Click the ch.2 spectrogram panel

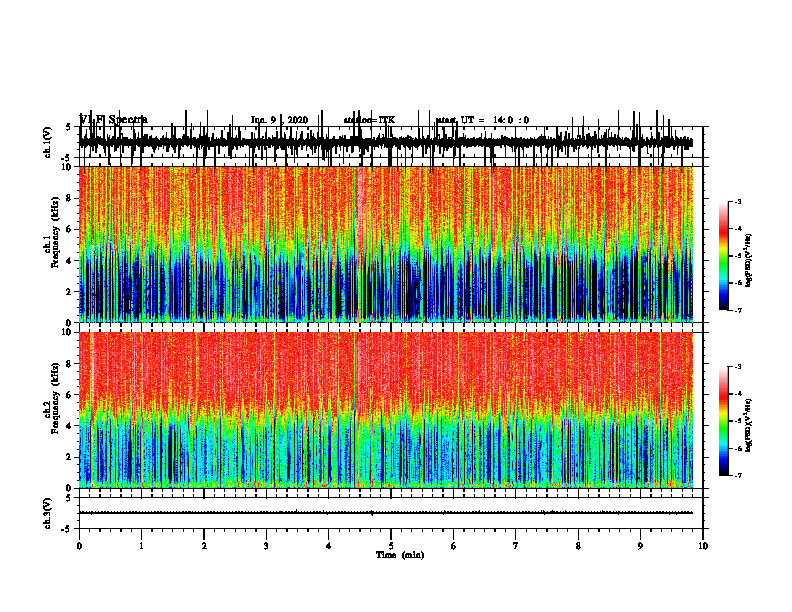click(386, 410)
